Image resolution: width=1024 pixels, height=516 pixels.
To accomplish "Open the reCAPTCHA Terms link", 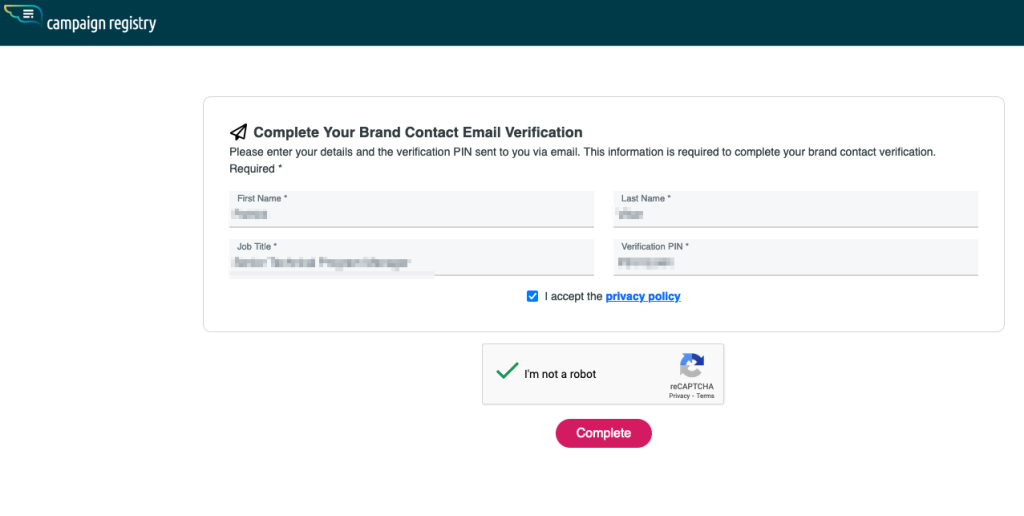I will [705, 396].
